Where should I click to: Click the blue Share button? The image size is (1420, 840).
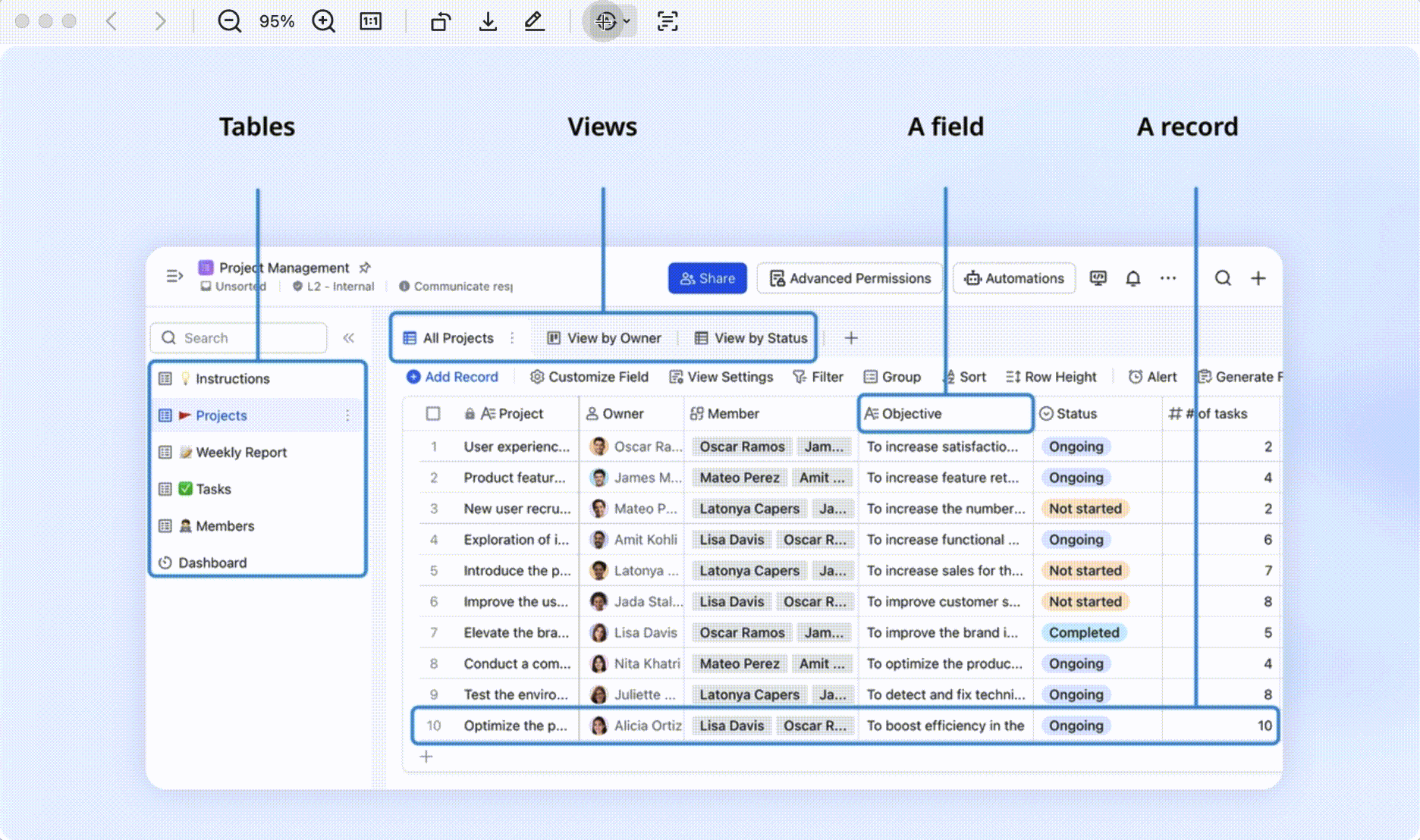(x=707, y=278)
